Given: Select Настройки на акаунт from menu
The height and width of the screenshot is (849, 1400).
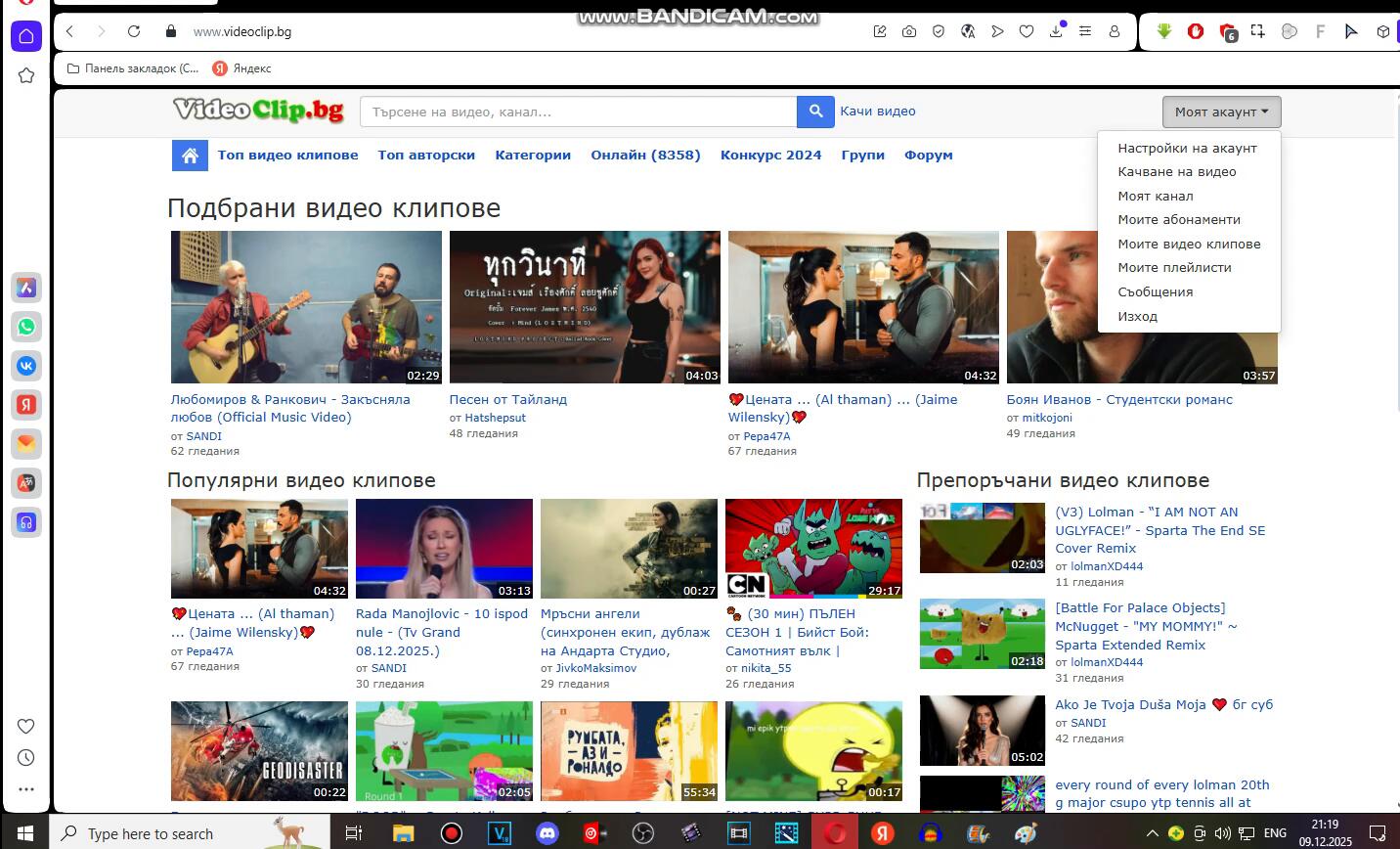Looking at the screenshot, I should tap(1187, 148).
